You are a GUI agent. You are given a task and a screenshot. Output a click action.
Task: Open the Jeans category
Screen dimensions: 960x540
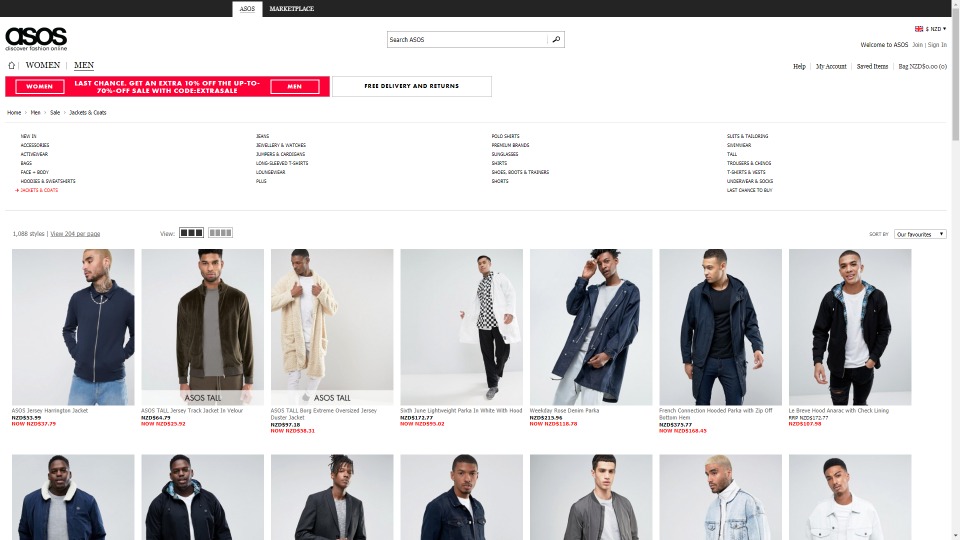point(262,136)
